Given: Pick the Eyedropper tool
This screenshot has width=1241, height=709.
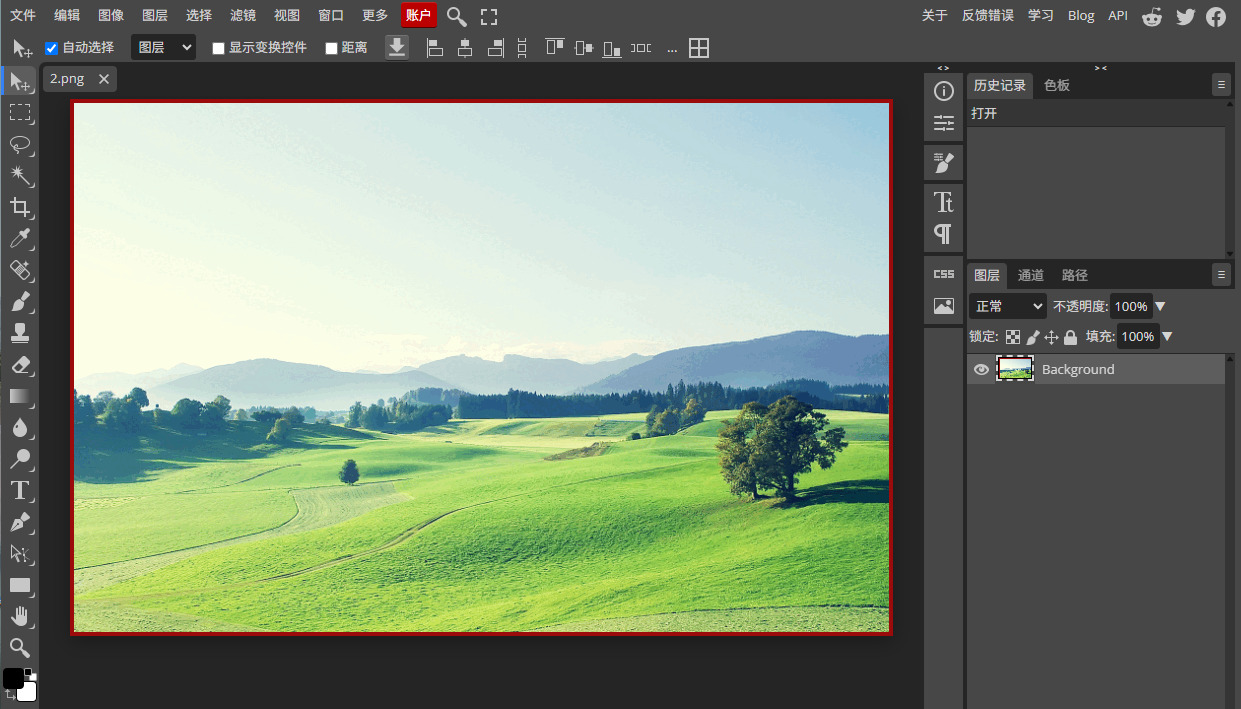Looking at the screenshot, I should (20, 238).
